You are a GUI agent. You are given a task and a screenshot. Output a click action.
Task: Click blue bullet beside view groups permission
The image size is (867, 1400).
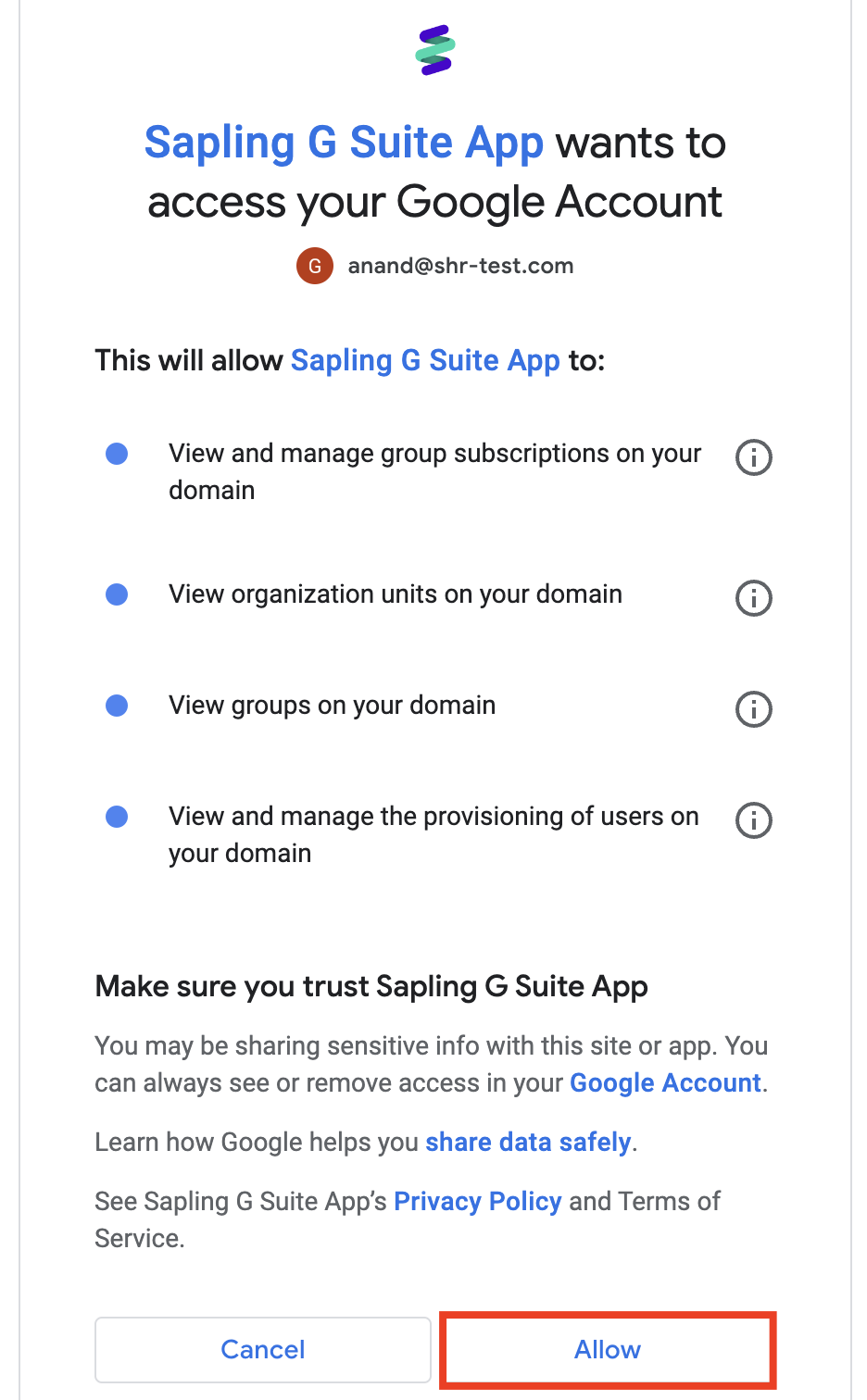tap(117, 706)
